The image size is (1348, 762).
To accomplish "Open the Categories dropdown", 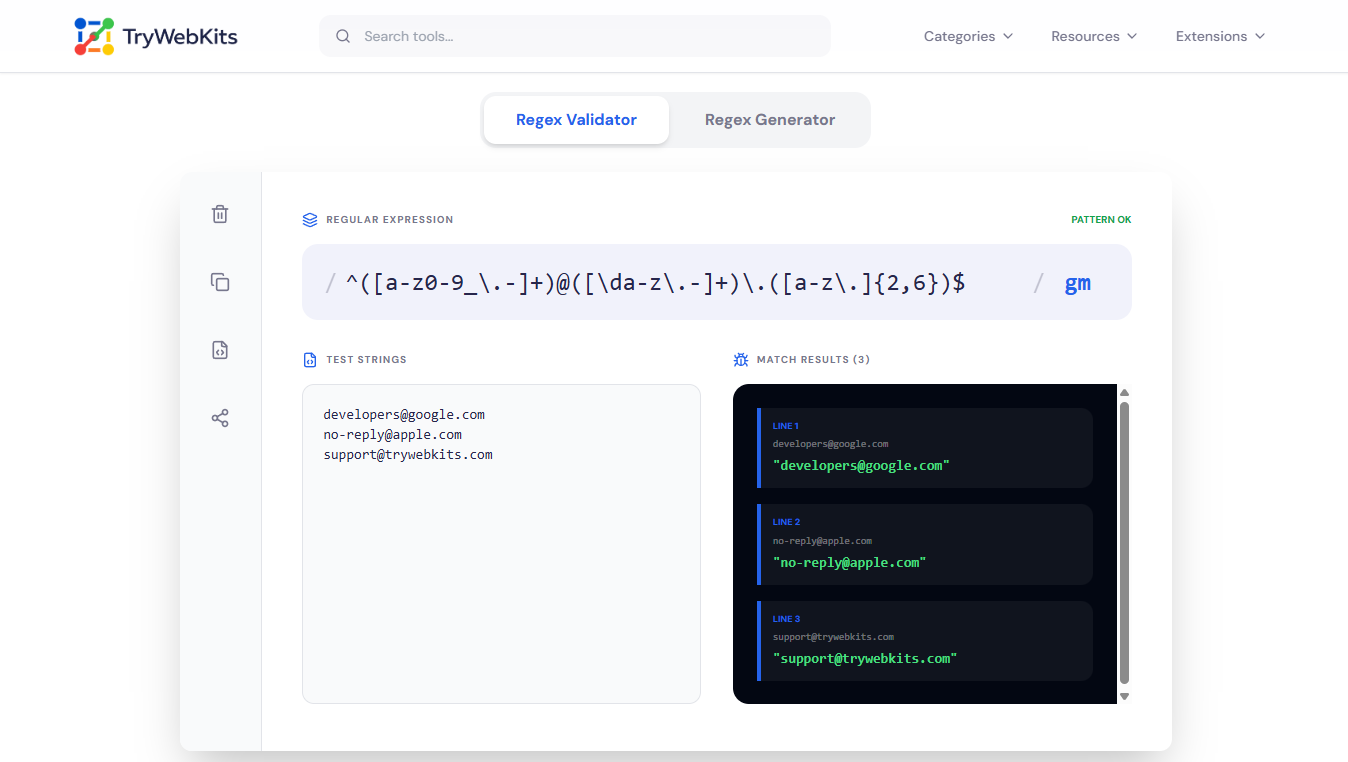I will [x=967, y=35].
